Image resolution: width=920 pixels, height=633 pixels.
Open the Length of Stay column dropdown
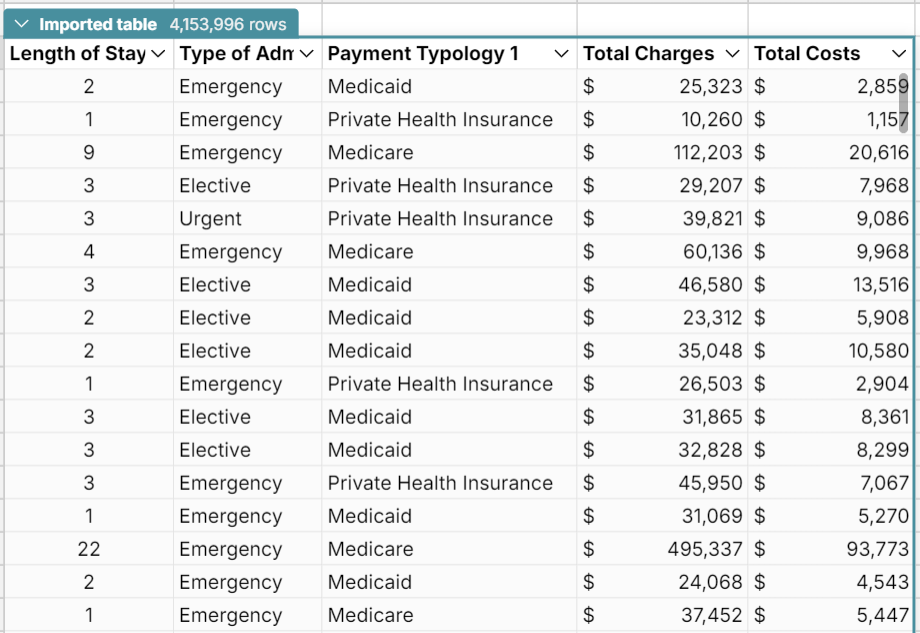click(x=159, y=54)
